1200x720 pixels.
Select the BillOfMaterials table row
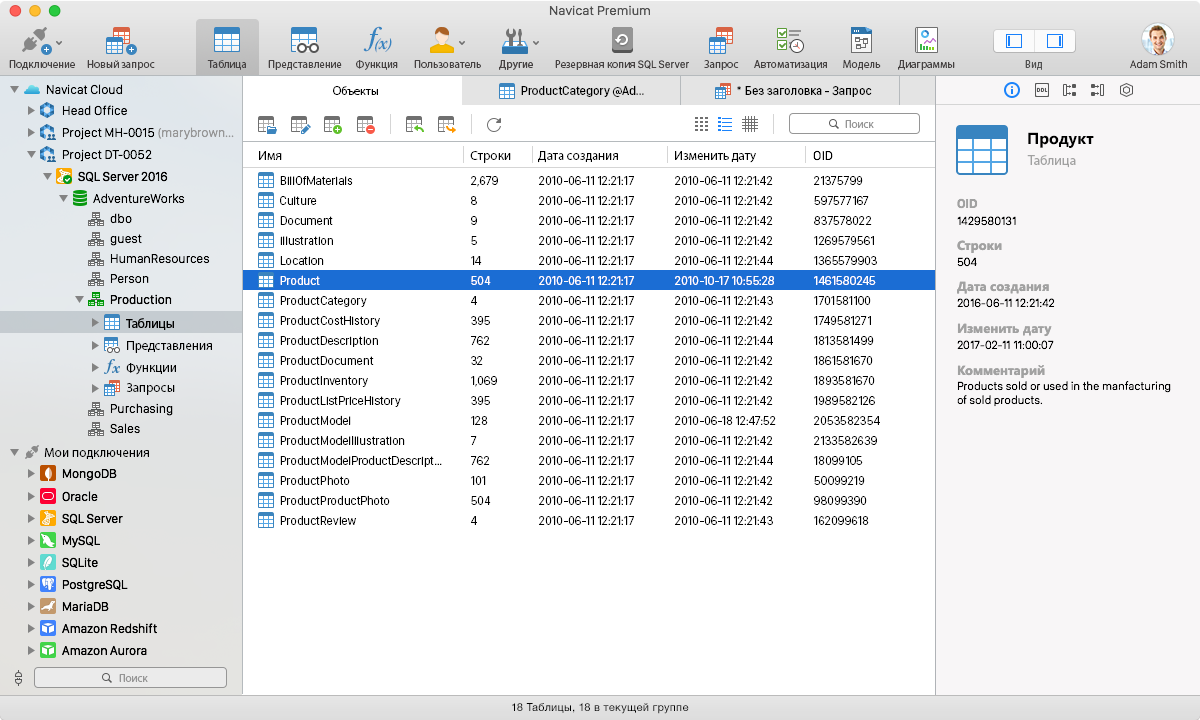click(589, 181)
